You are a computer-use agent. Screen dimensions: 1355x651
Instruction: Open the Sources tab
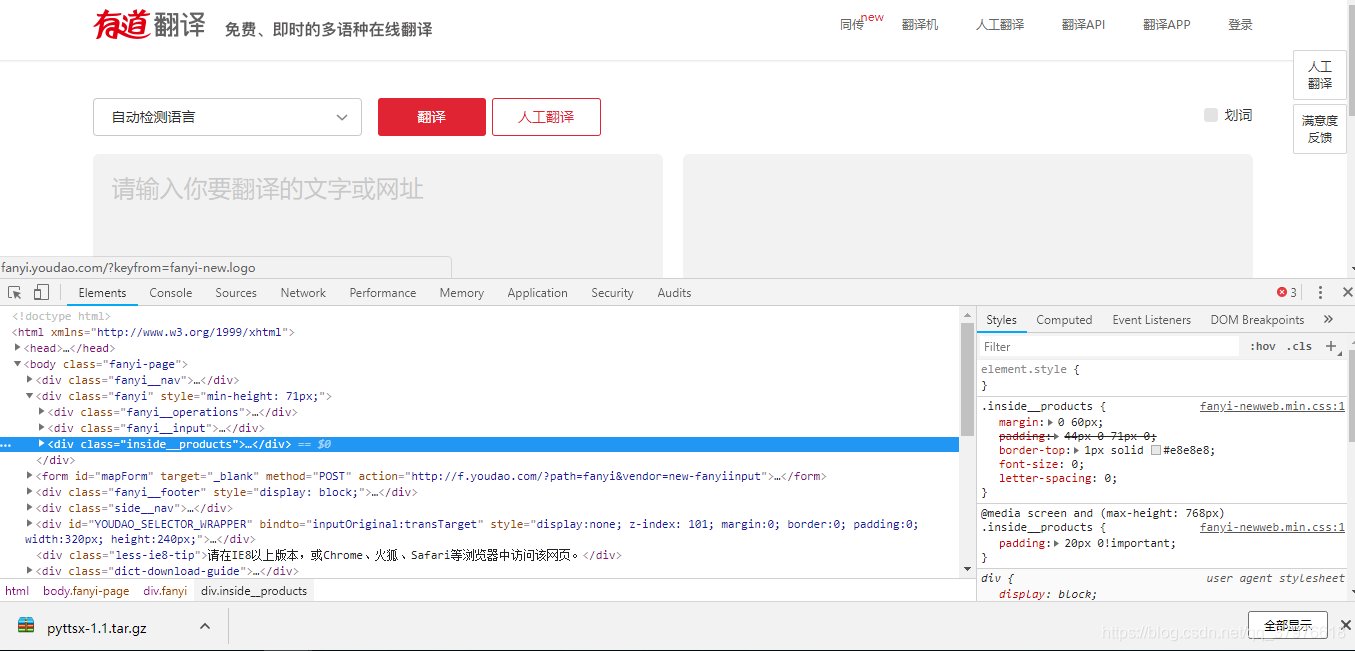(236, 293)
